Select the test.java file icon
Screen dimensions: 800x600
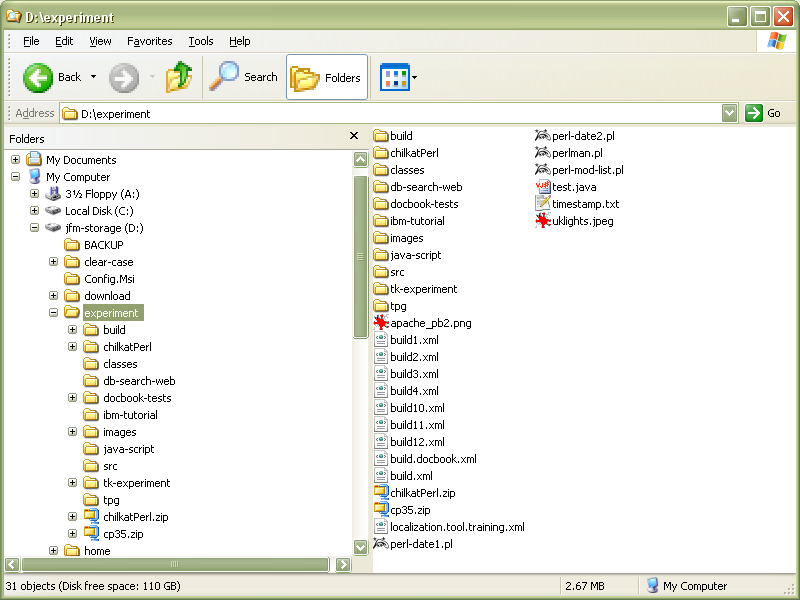coord(543,187)
